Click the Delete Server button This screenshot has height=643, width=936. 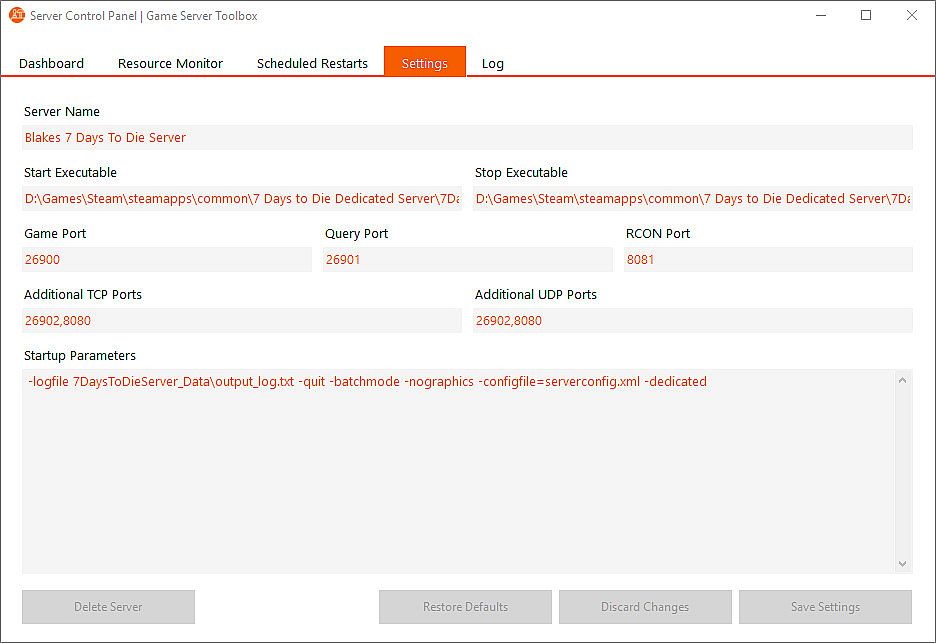(x=108, y=607)
